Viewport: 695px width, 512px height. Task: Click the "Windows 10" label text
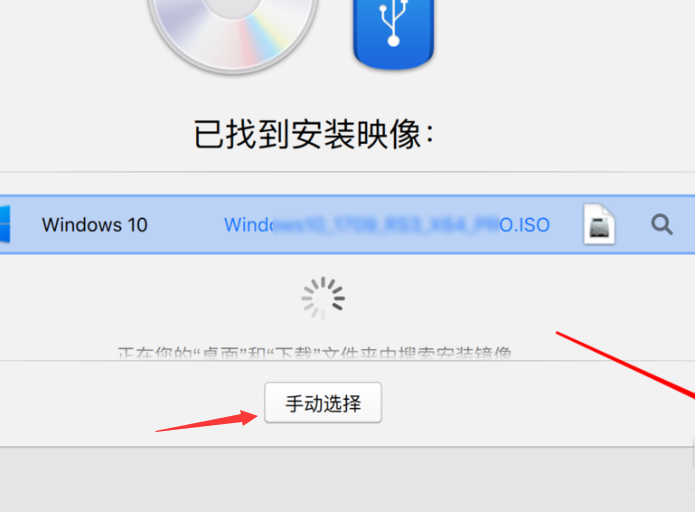coord(94,225)
